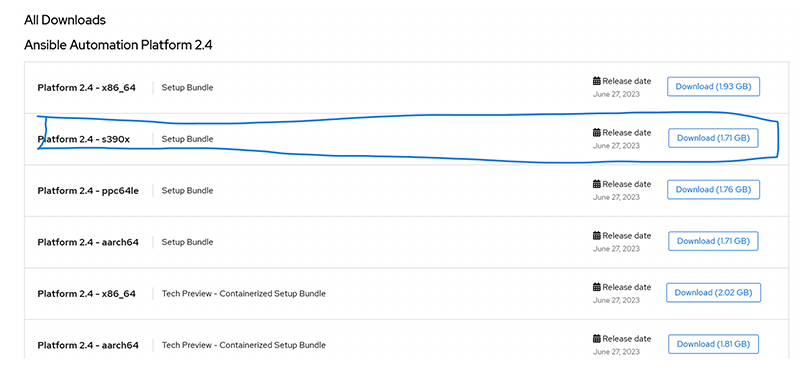Viewport: 804px width, 384px height.
Task: Click calendar icon in x86_64 Containerized Bundle row
Action: coord(597,287)
